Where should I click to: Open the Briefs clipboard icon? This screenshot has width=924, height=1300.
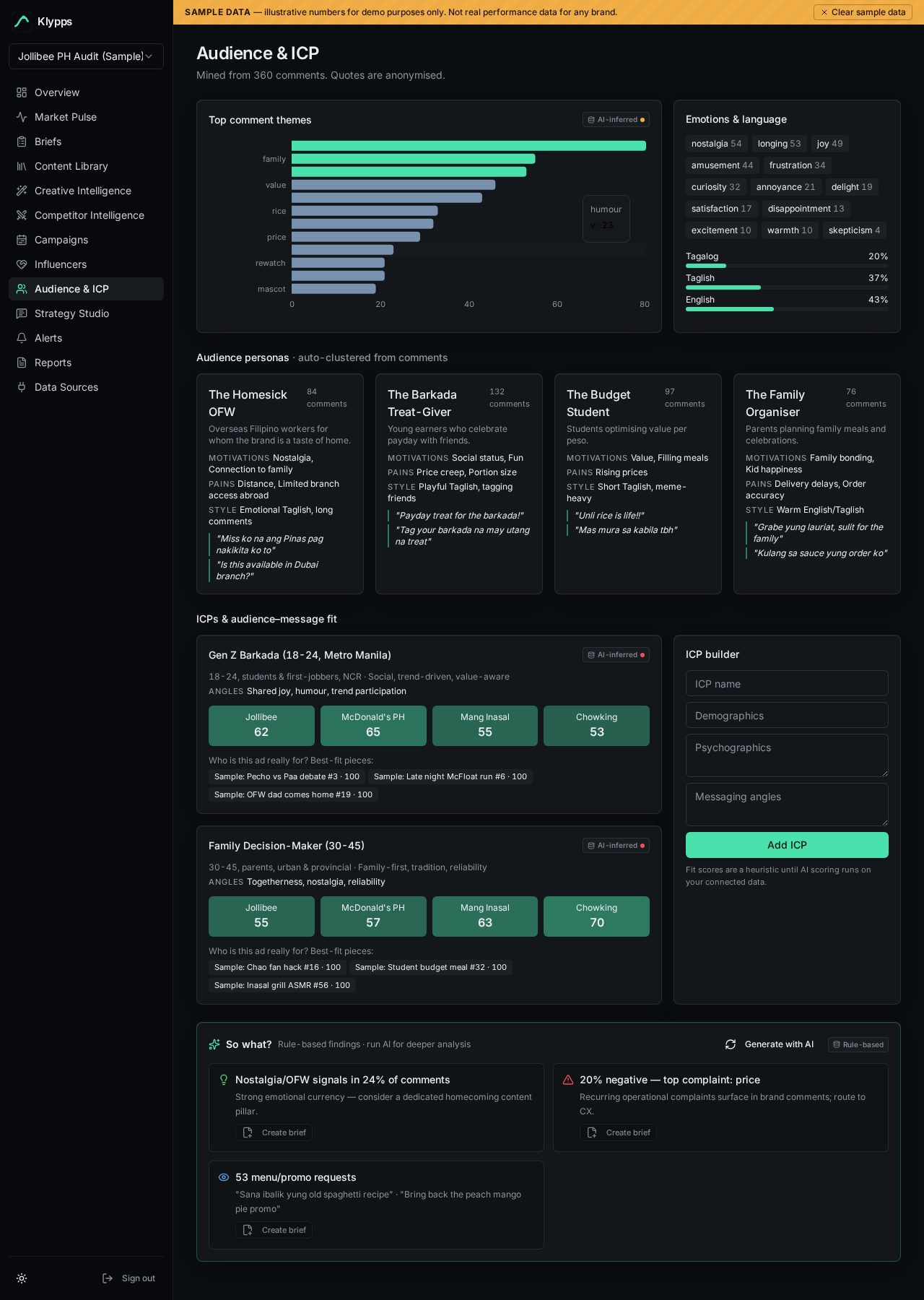coord(22,142)
